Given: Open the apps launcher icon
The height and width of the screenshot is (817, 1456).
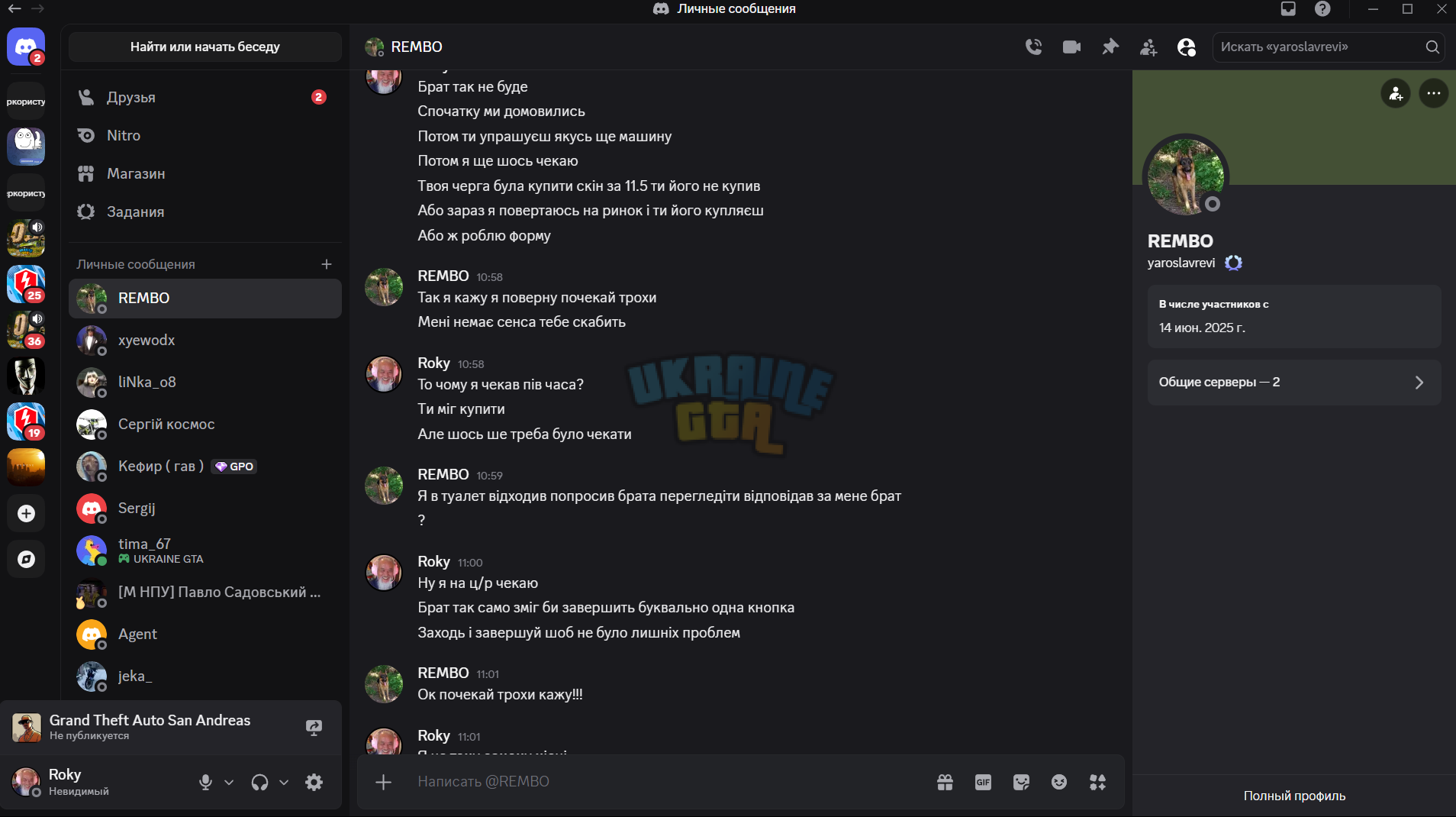Looking at the screenshot, I should (1097, 782).
